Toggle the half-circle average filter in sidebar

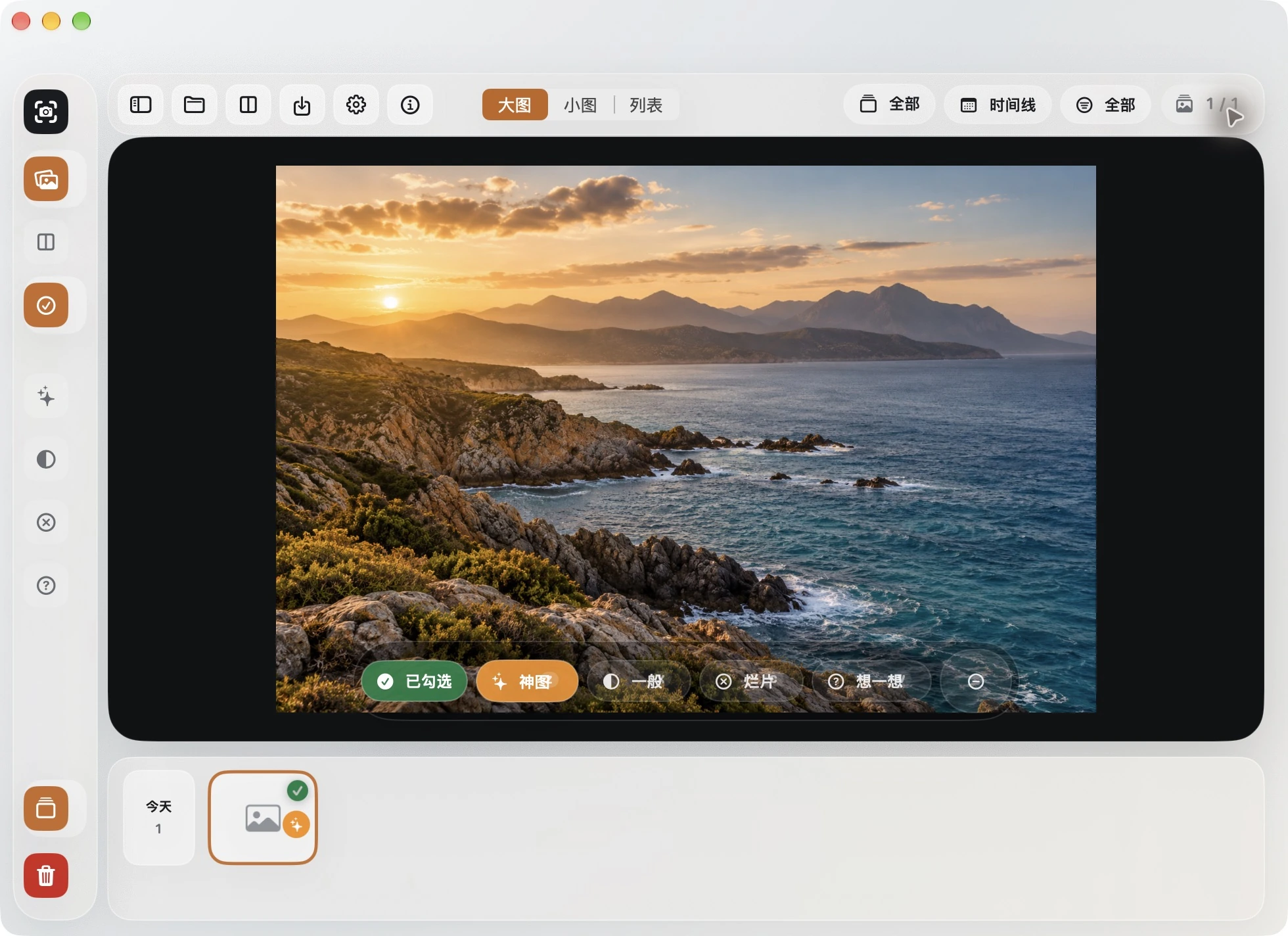click(x=46, y=459)
